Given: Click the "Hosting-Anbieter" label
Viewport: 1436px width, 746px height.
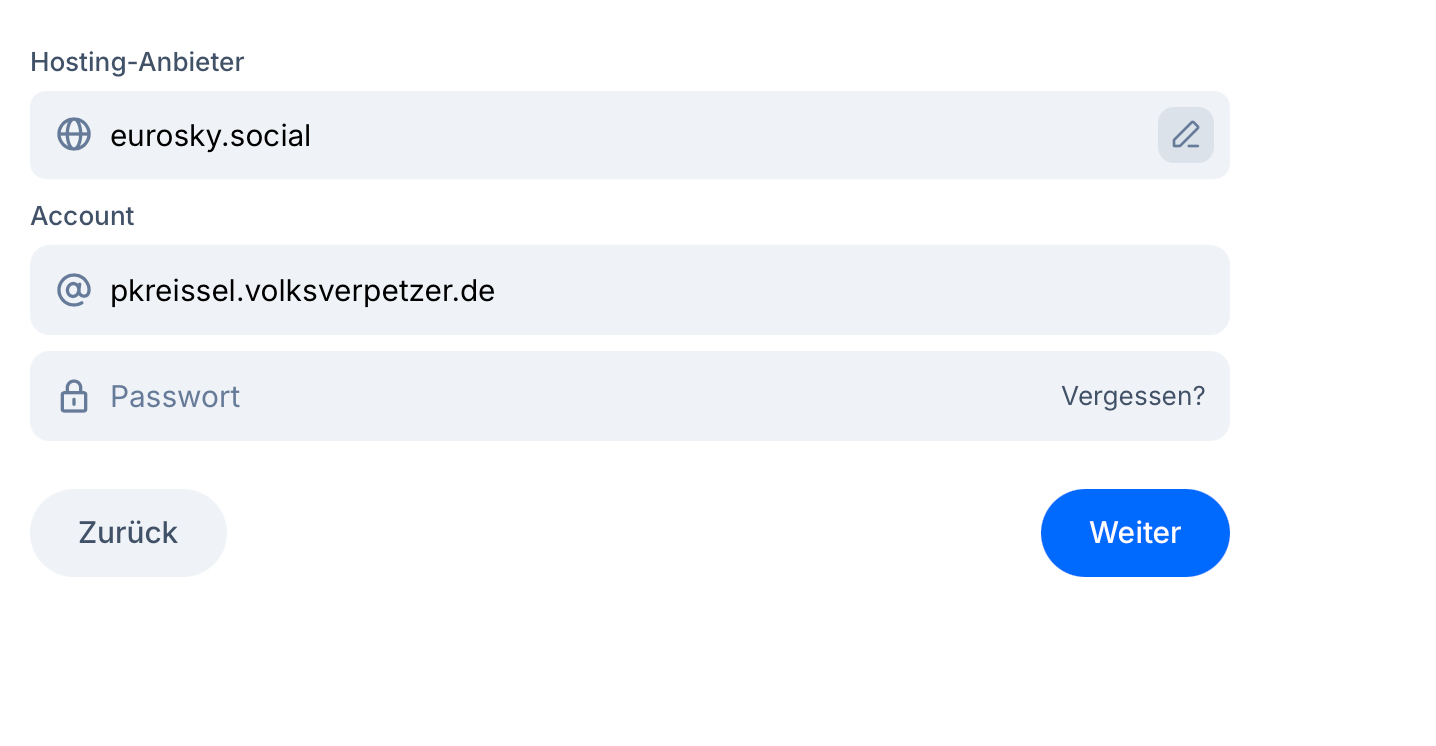Looking at the screenshot, I should pyautogui.click(x=137, y=62).
